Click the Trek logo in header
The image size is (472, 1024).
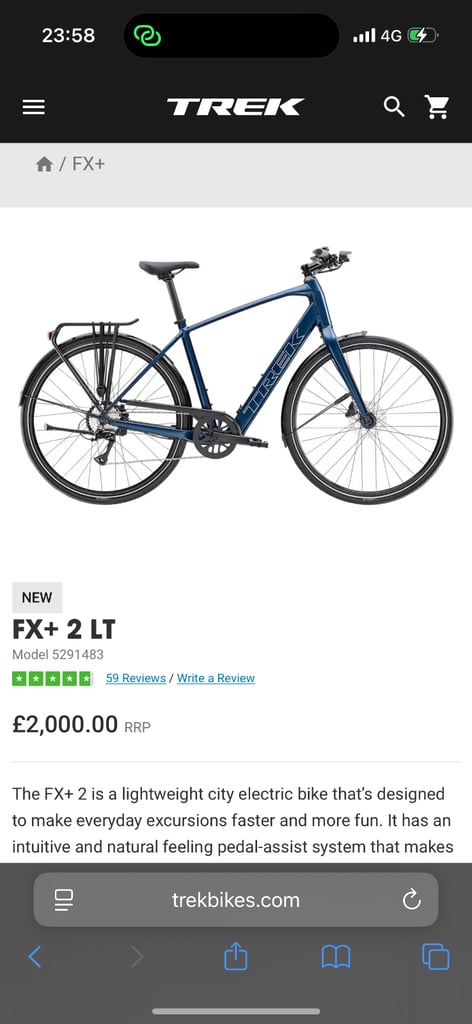click(x=235, y=107)
